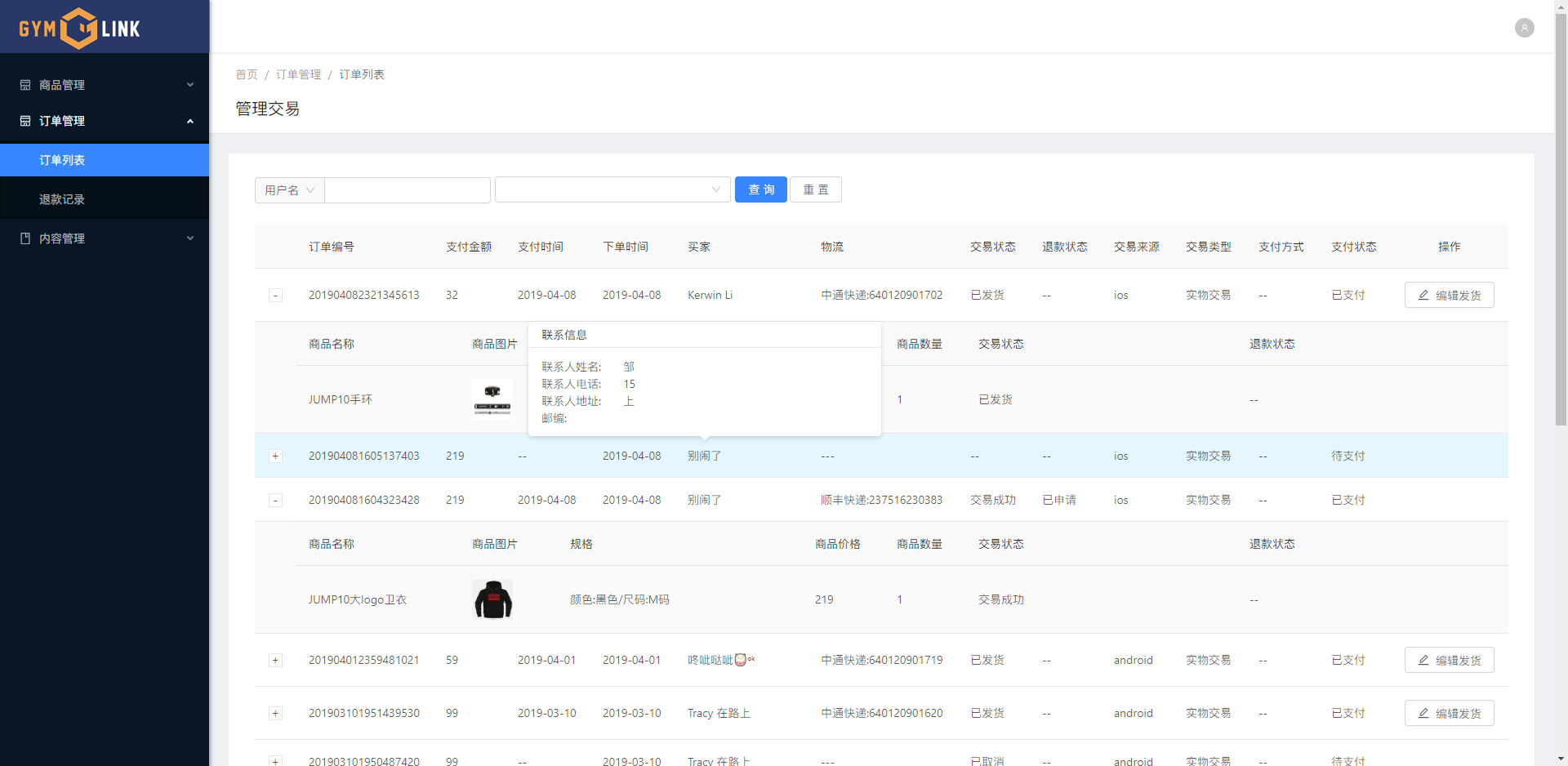Click logistics 顺丰快递:237516230383
The height and width of the screenshot is (766, 1568).
point(882,500)
